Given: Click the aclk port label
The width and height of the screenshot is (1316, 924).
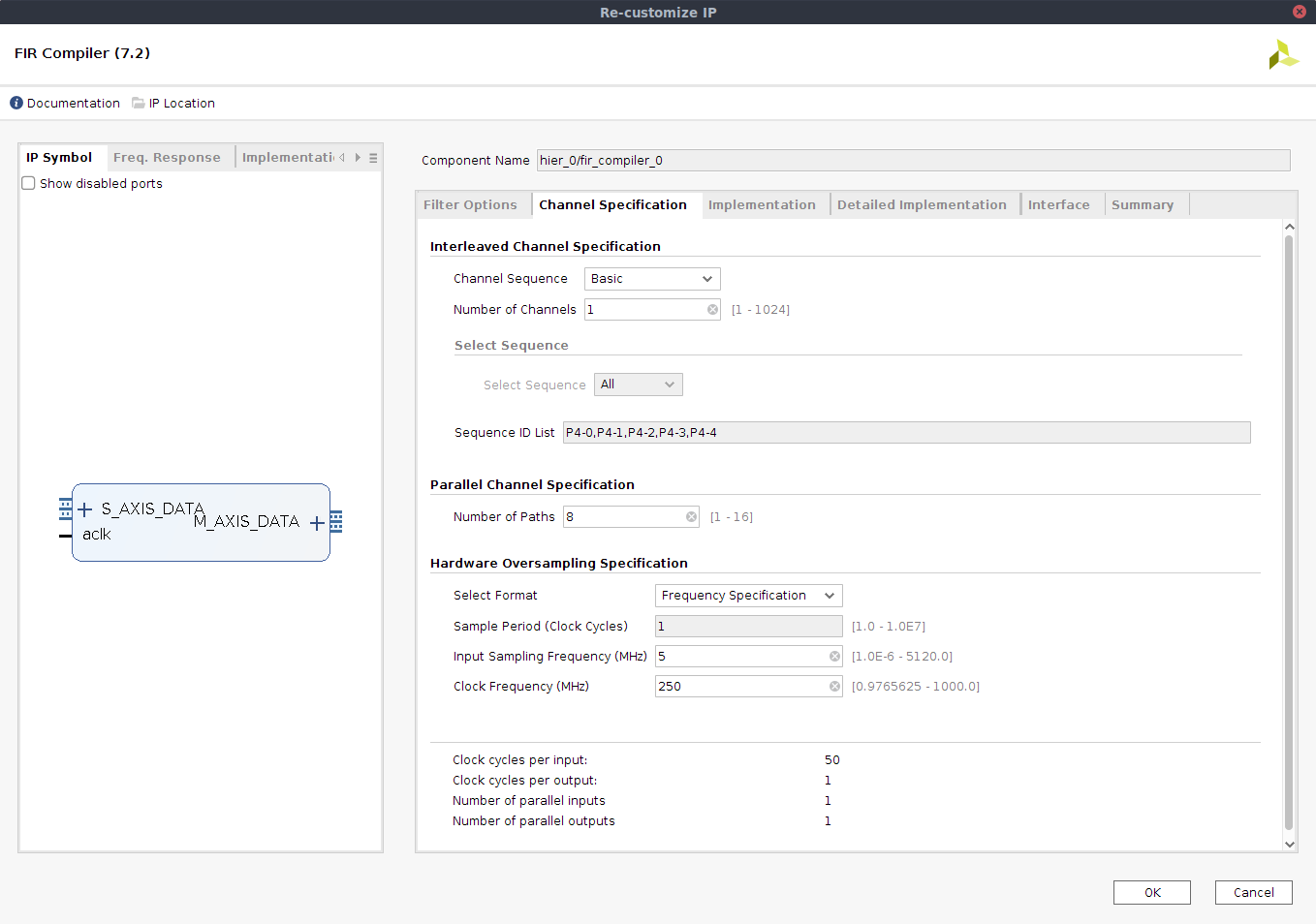Looking at the screenshot, I should pos(97,535).
